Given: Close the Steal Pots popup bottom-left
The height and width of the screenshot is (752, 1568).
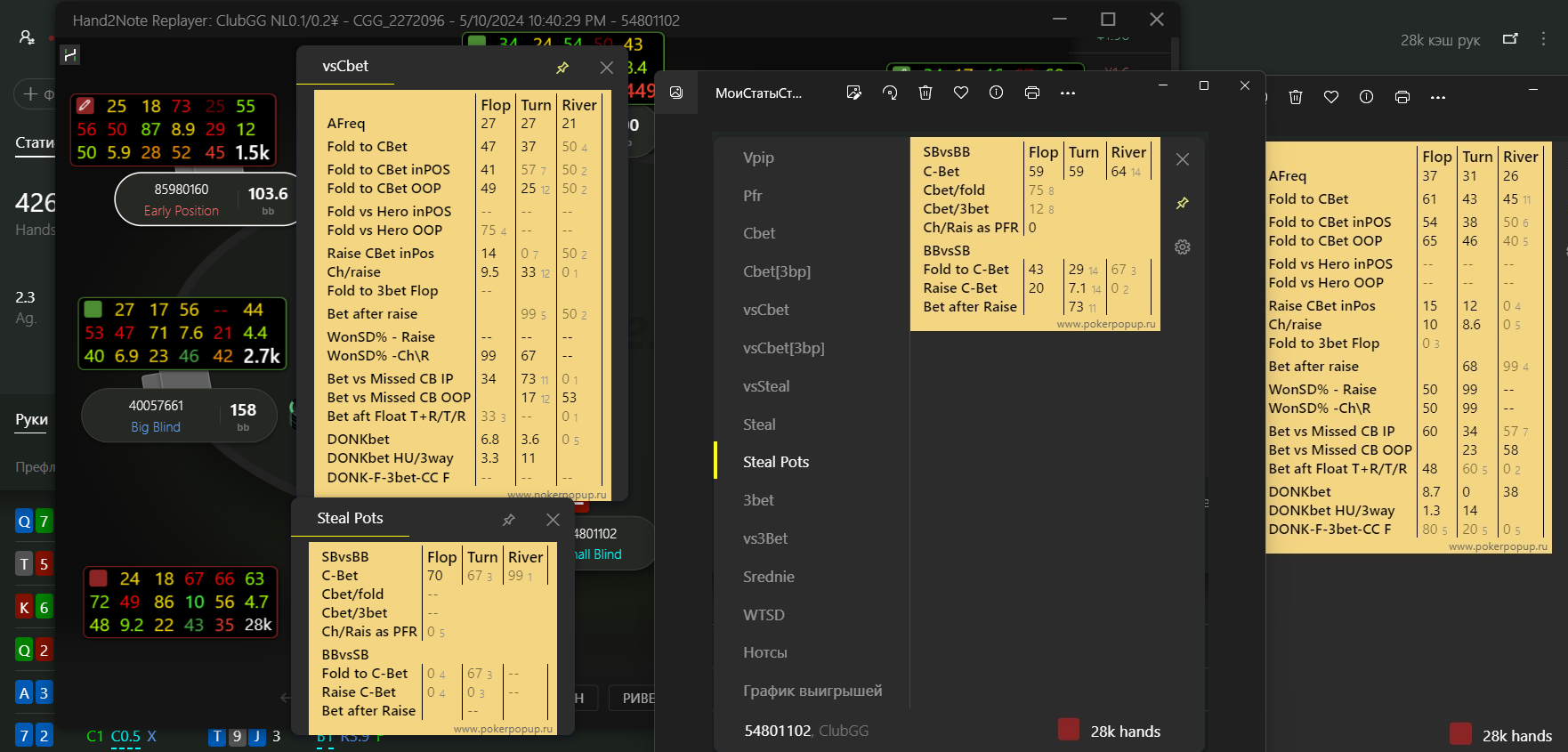Looking at the screenshot, I should tap(554, 520).
